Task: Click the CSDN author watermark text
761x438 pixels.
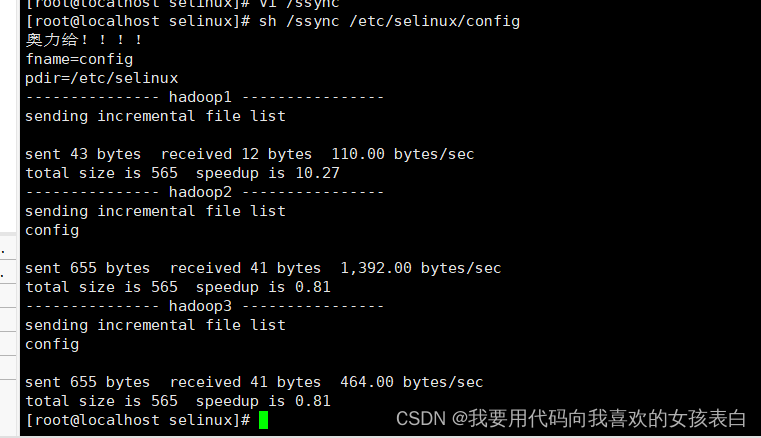Action: pyautogui.click(x=571, y=419)
